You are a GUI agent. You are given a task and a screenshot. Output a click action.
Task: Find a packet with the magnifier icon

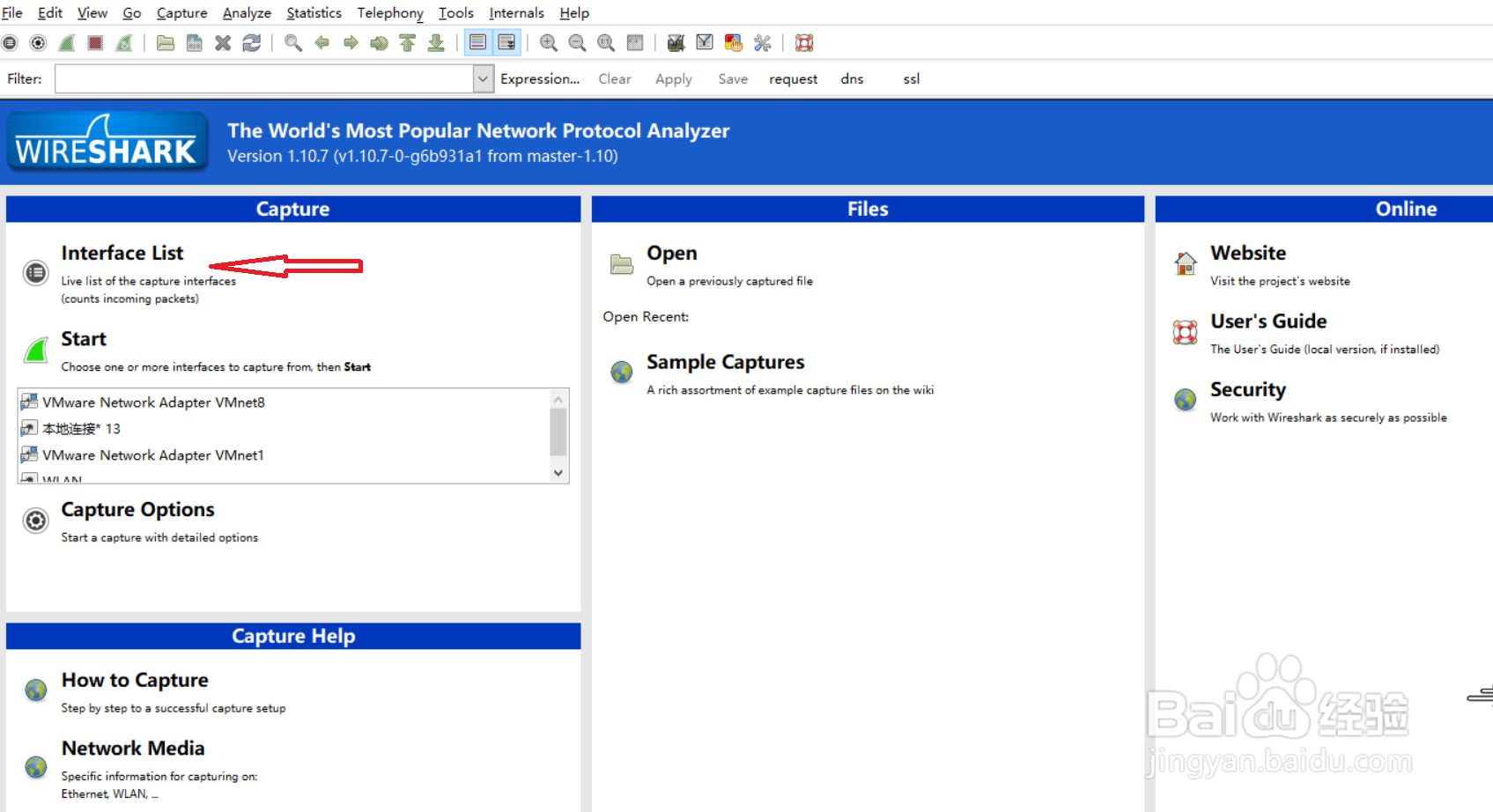pyautogui.click(x=293, y=42)
